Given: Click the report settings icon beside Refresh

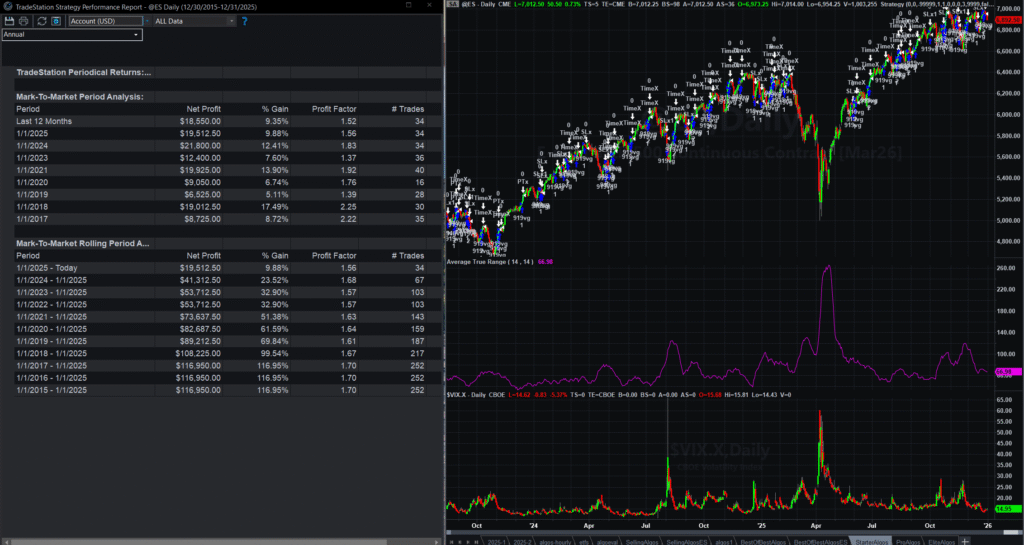Looking at the screenshot, I should pyautogui.click(x=55, y=20).
